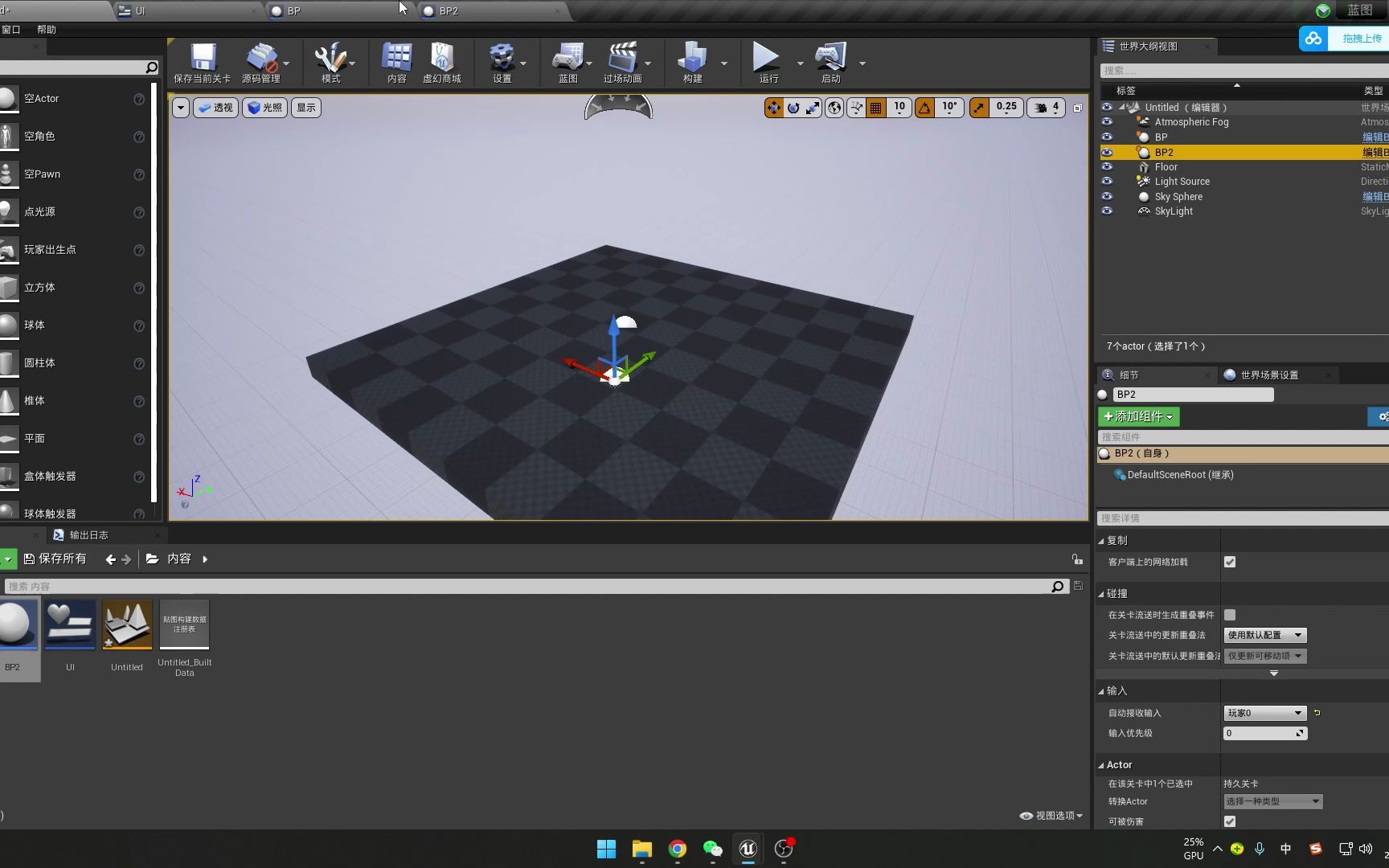
Task: Open the Blueprints toolbar icon
Action: click(568, 63)
